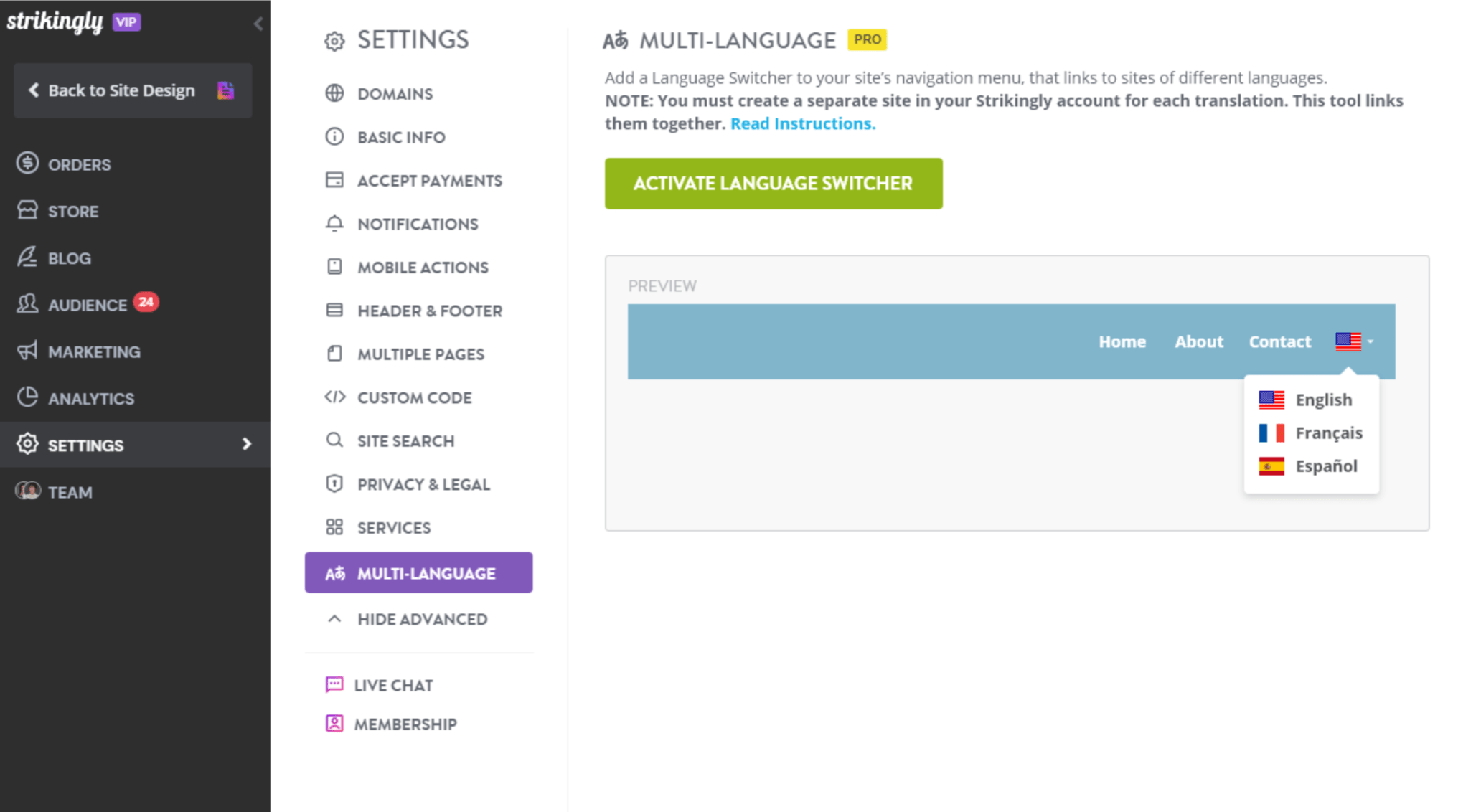Select the Accept Payments card icon
Viewport: 1481px width, 812px height.
(334, 180)
